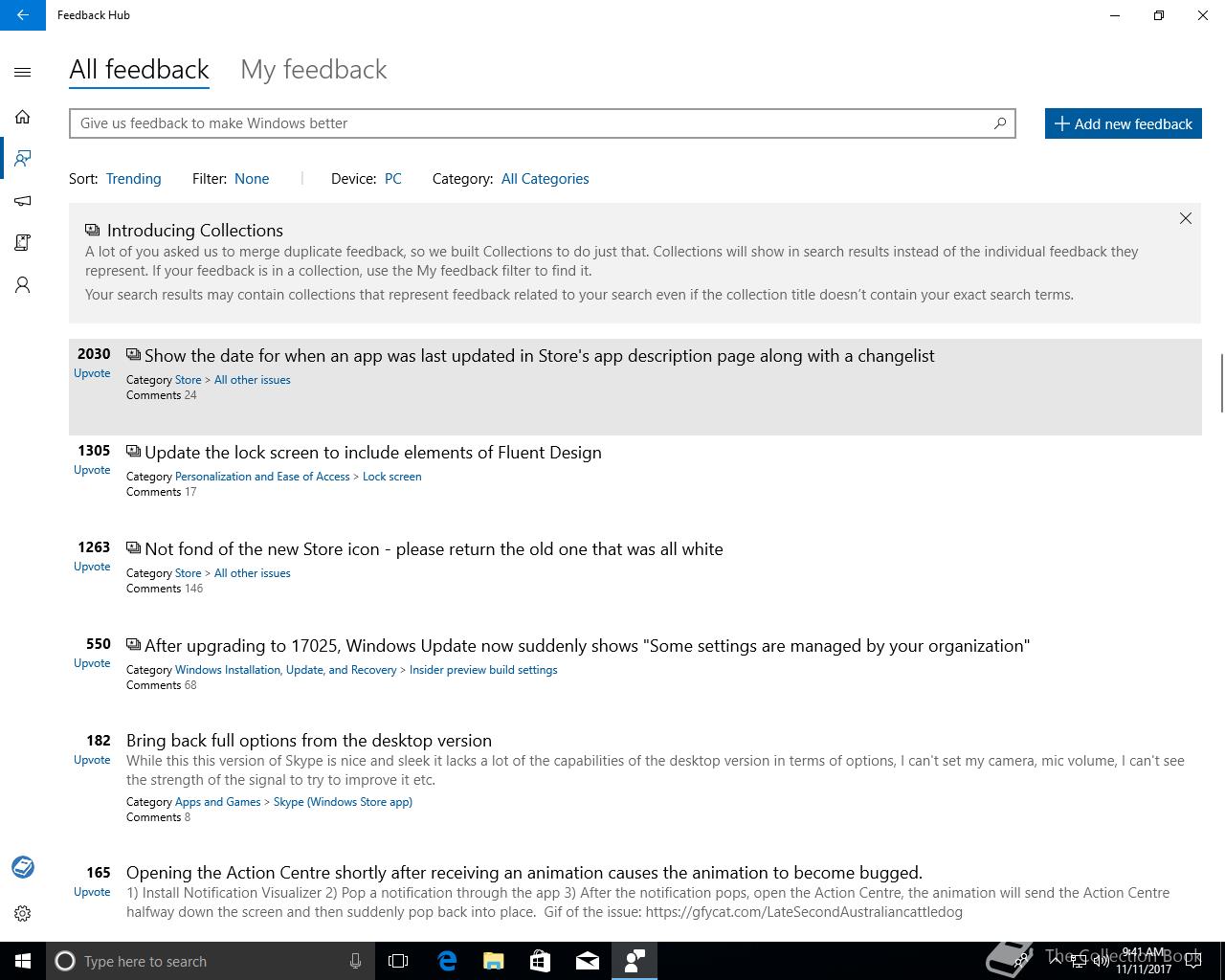The height and width of the screenshot is (980, 1225).
Task: Click Windows Installation, Update, and Recovery link
Action: pyautogui.click(x=285, y=670)
